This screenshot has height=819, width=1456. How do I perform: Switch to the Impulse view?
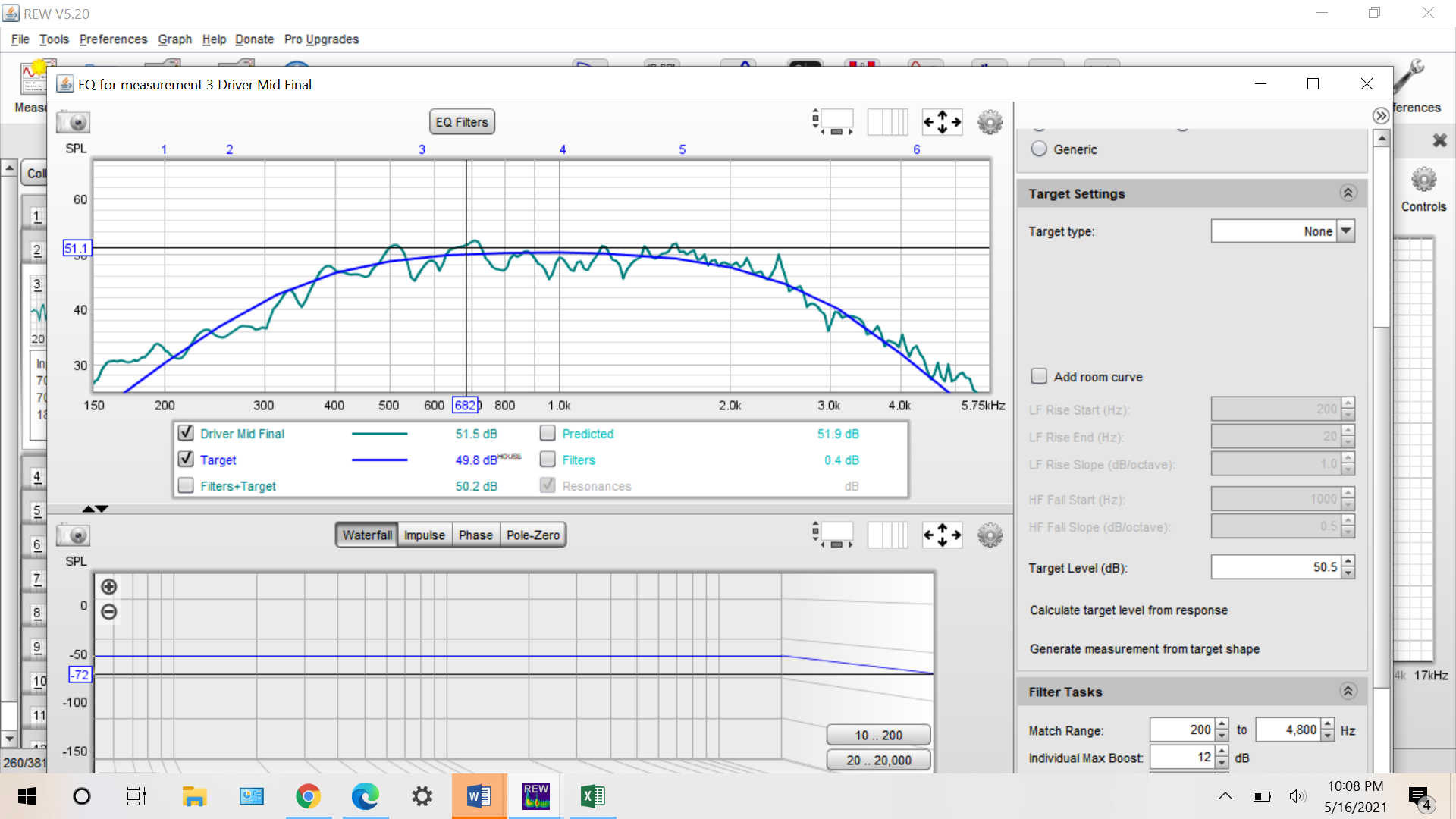point(425,535)
